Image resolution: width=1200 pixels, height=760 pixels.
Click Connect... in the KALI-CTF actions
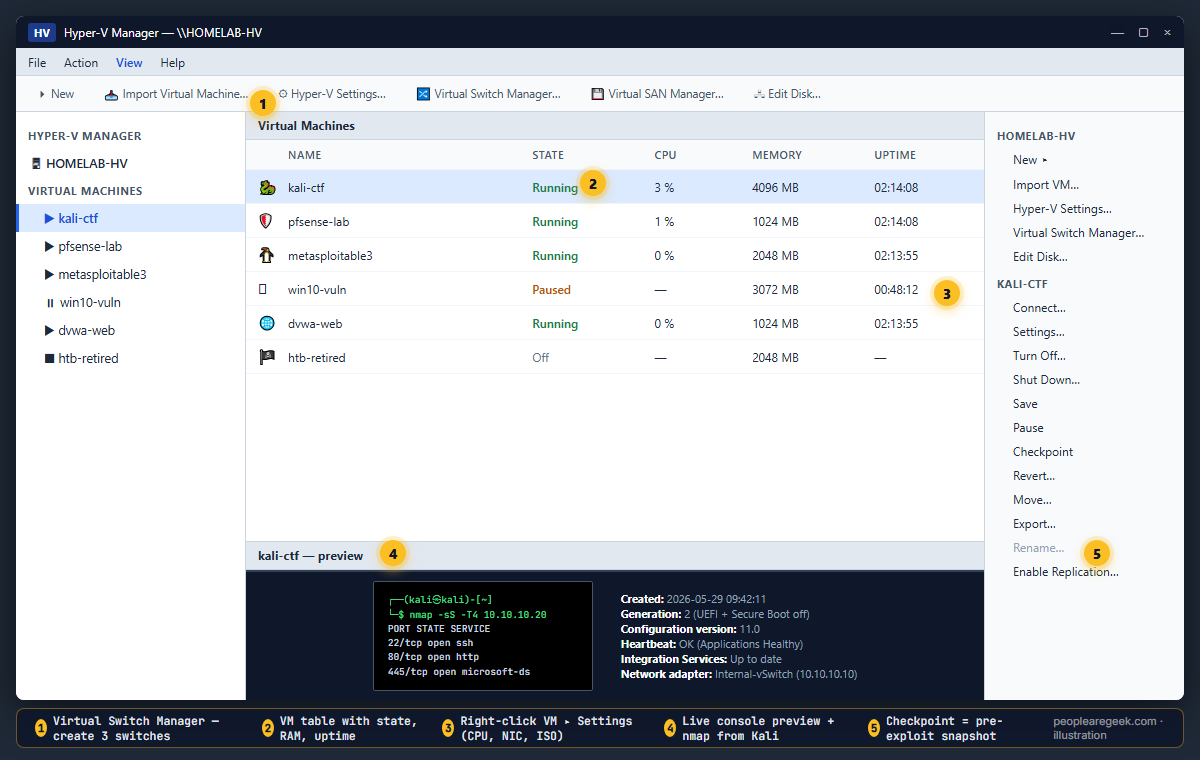[1039, 308]
